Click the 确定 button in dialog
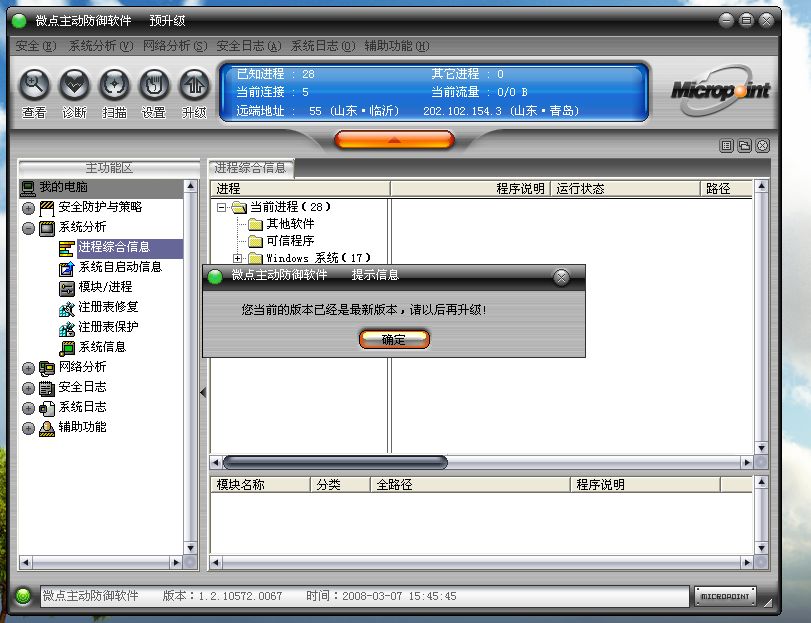811x623 pixels. 394,339
